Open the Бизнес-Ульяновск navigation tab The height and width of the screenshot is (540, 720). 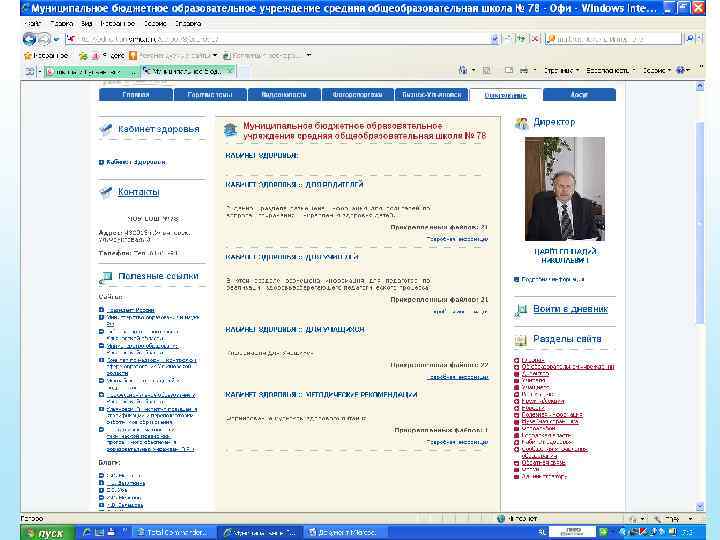point(432,95)
